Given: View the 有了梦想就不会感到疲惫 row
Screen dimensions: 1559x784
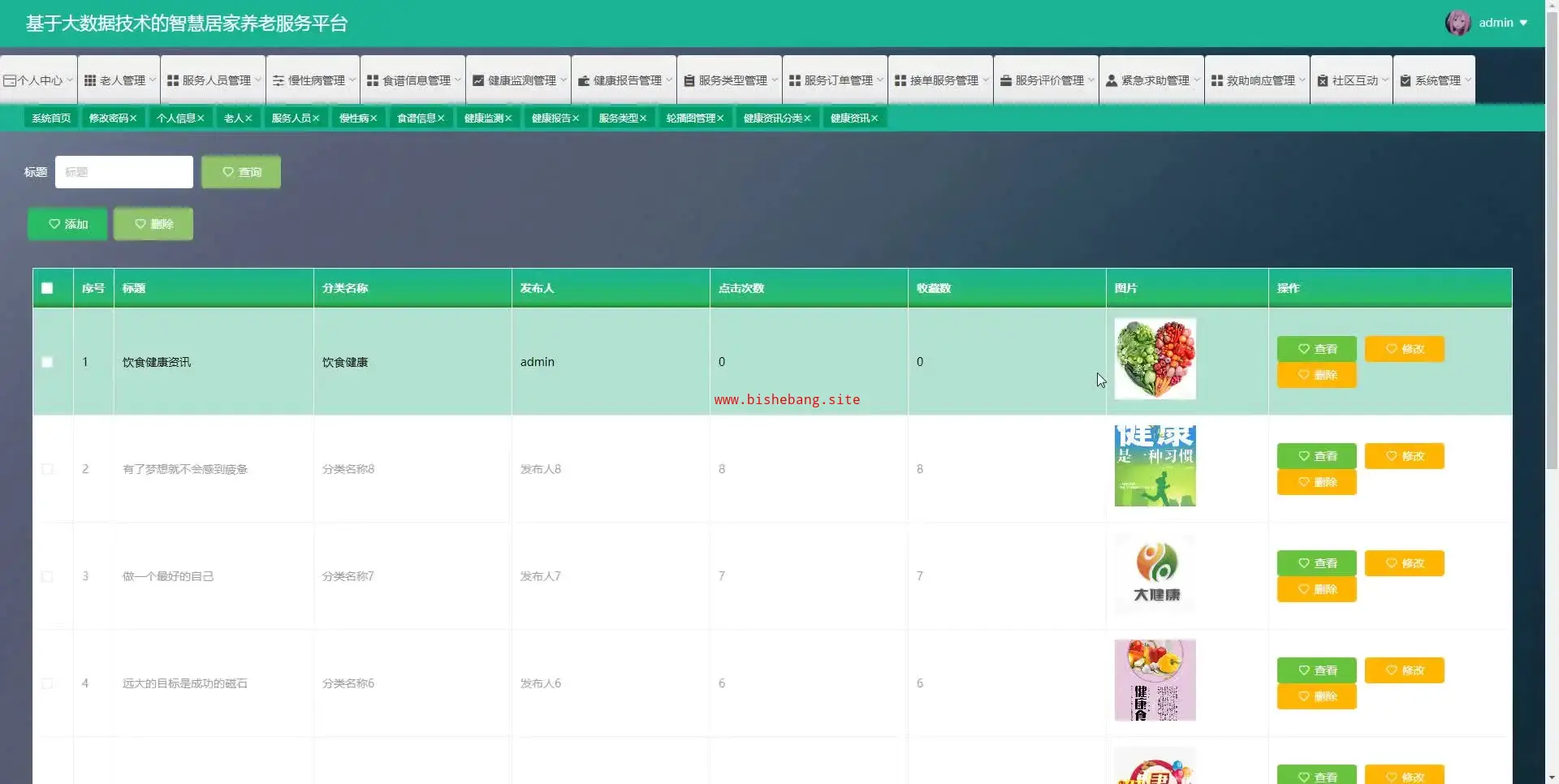Looking at the screenshot, I should pyautogui.click(x=1317, y=456).
